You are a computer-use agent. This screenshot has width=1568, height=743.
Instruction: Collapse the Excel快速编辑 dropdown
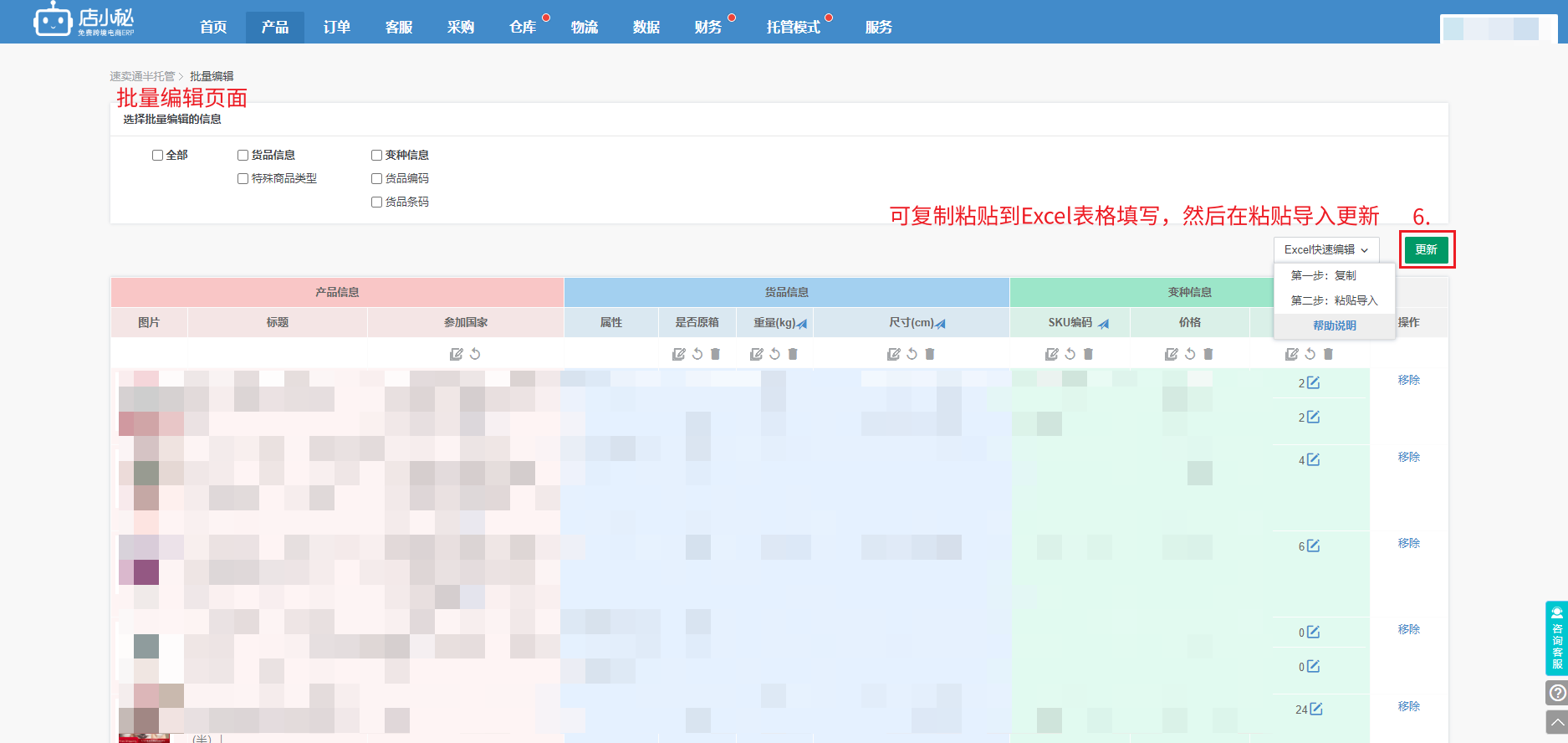[x=1325, y=249]
